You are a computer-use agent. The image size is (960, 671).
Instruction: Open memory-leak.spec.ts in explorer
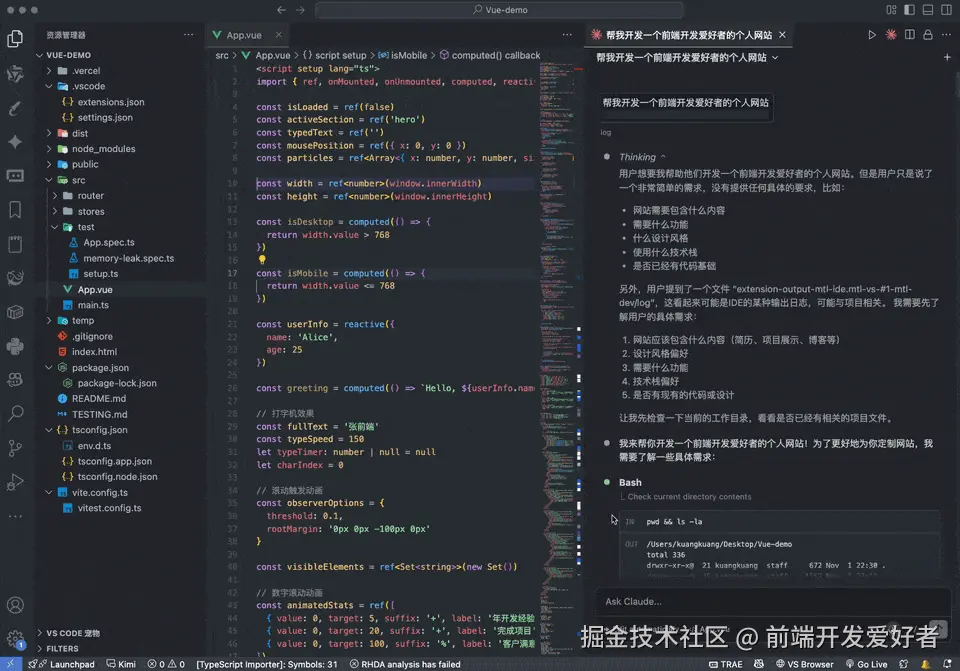(x=129, y=258)
